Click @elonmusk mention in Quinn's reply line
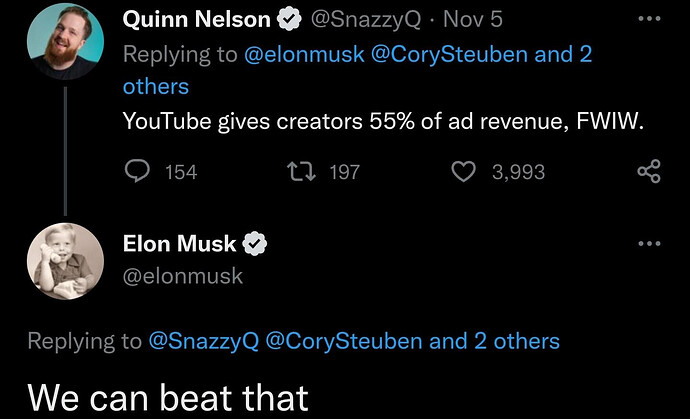690x419 pixels. [304, 55]
